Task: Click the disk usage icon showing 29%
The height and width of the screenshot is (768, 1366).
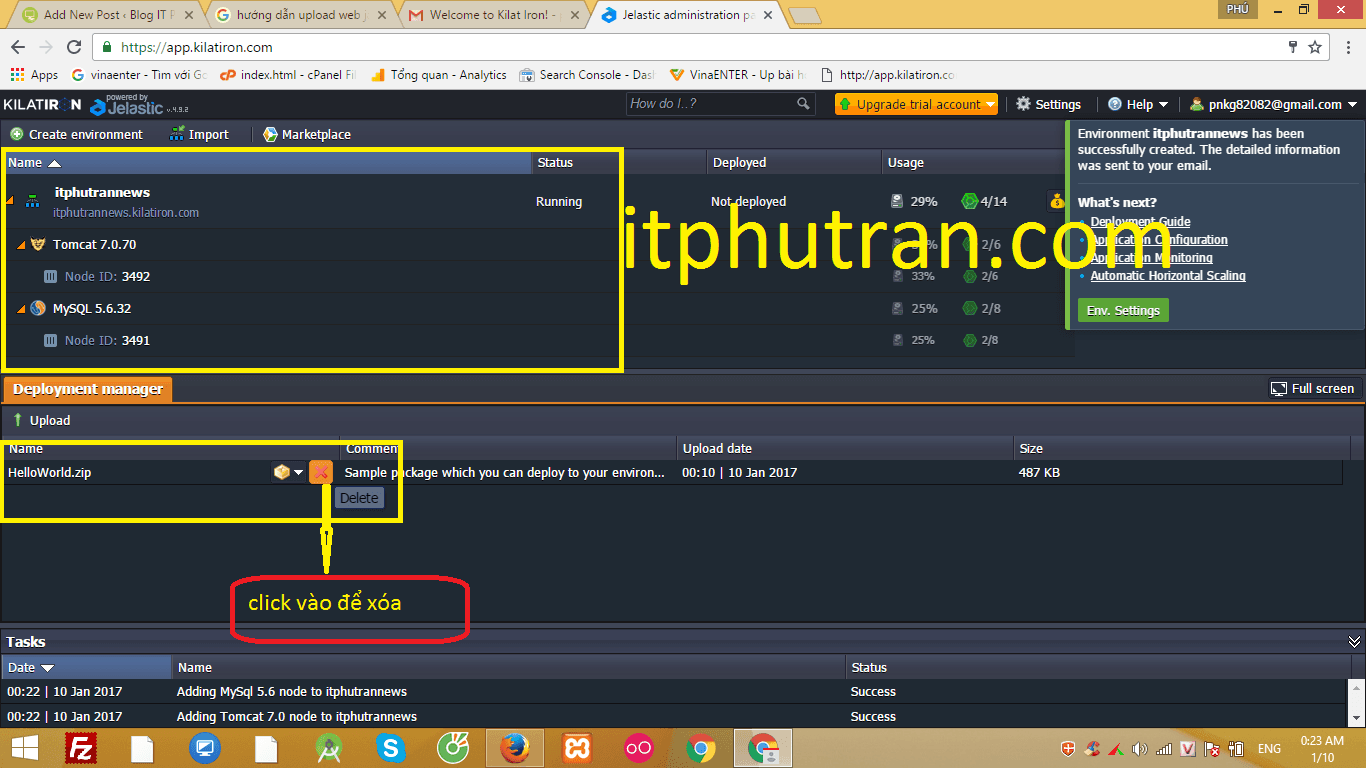Action: tap(898, 201)
